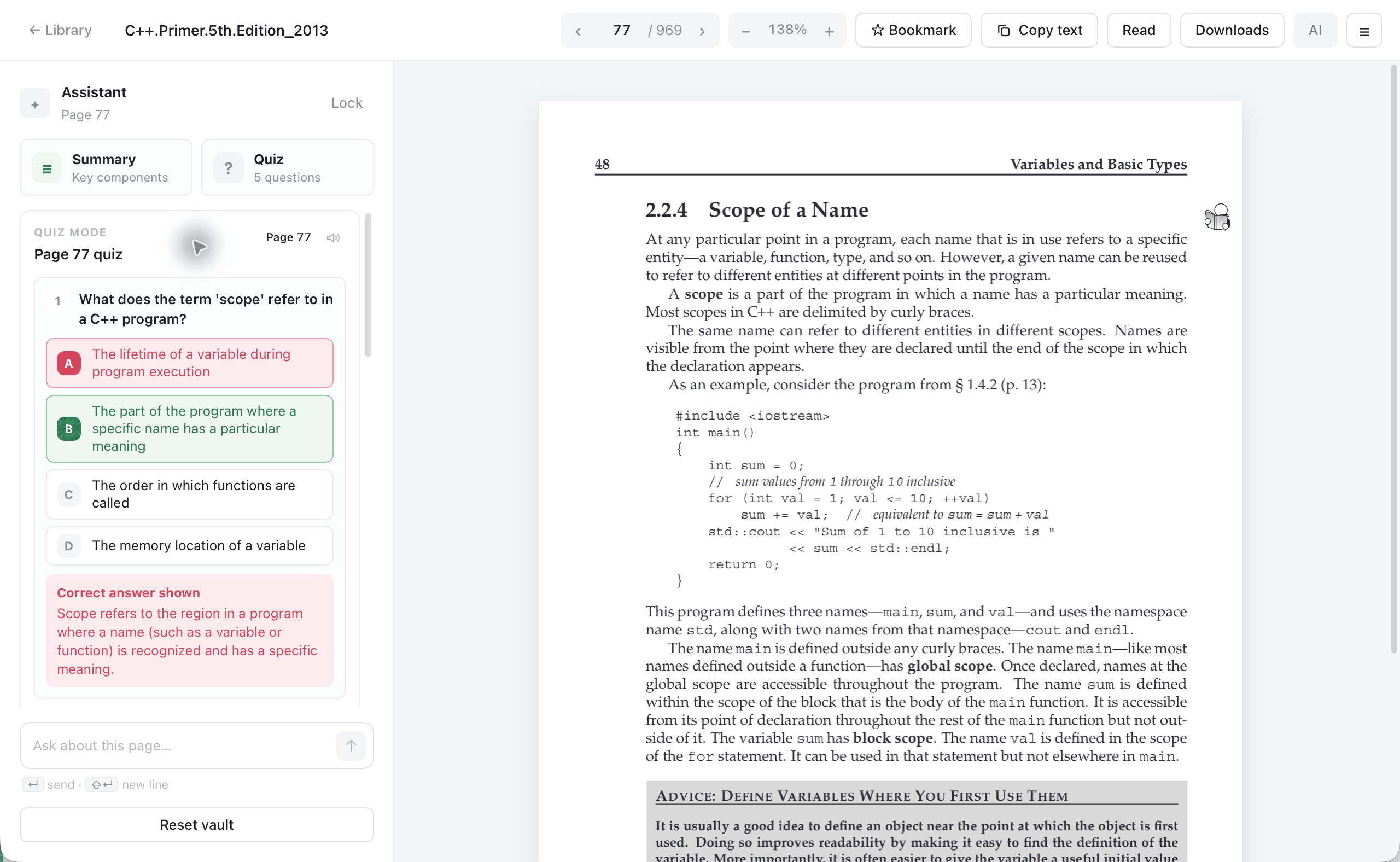Go to next page arrow

pos(702,31)
